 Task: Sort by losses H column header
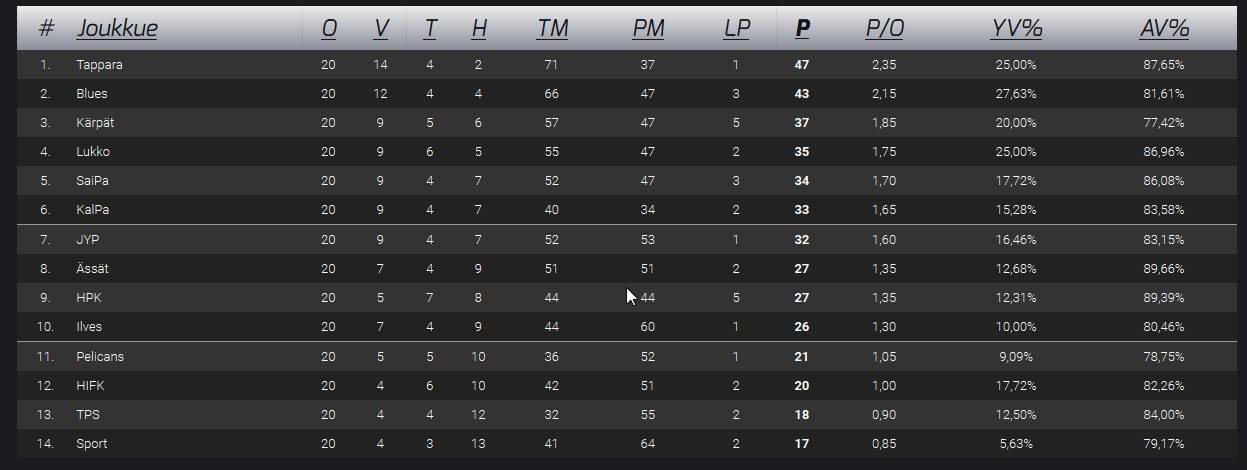479,29
